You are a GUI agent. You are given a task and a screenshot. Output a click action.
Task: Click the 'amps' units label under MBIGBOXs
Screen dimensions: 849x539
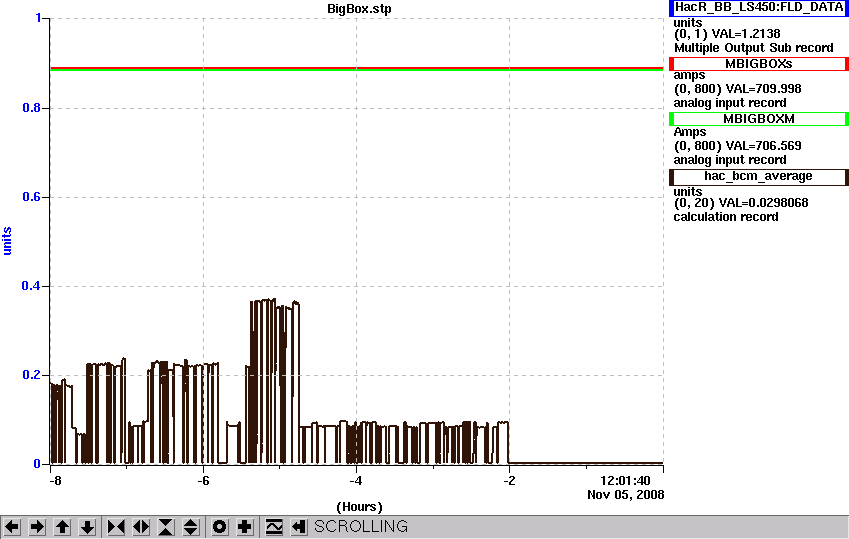coord(689,75)
